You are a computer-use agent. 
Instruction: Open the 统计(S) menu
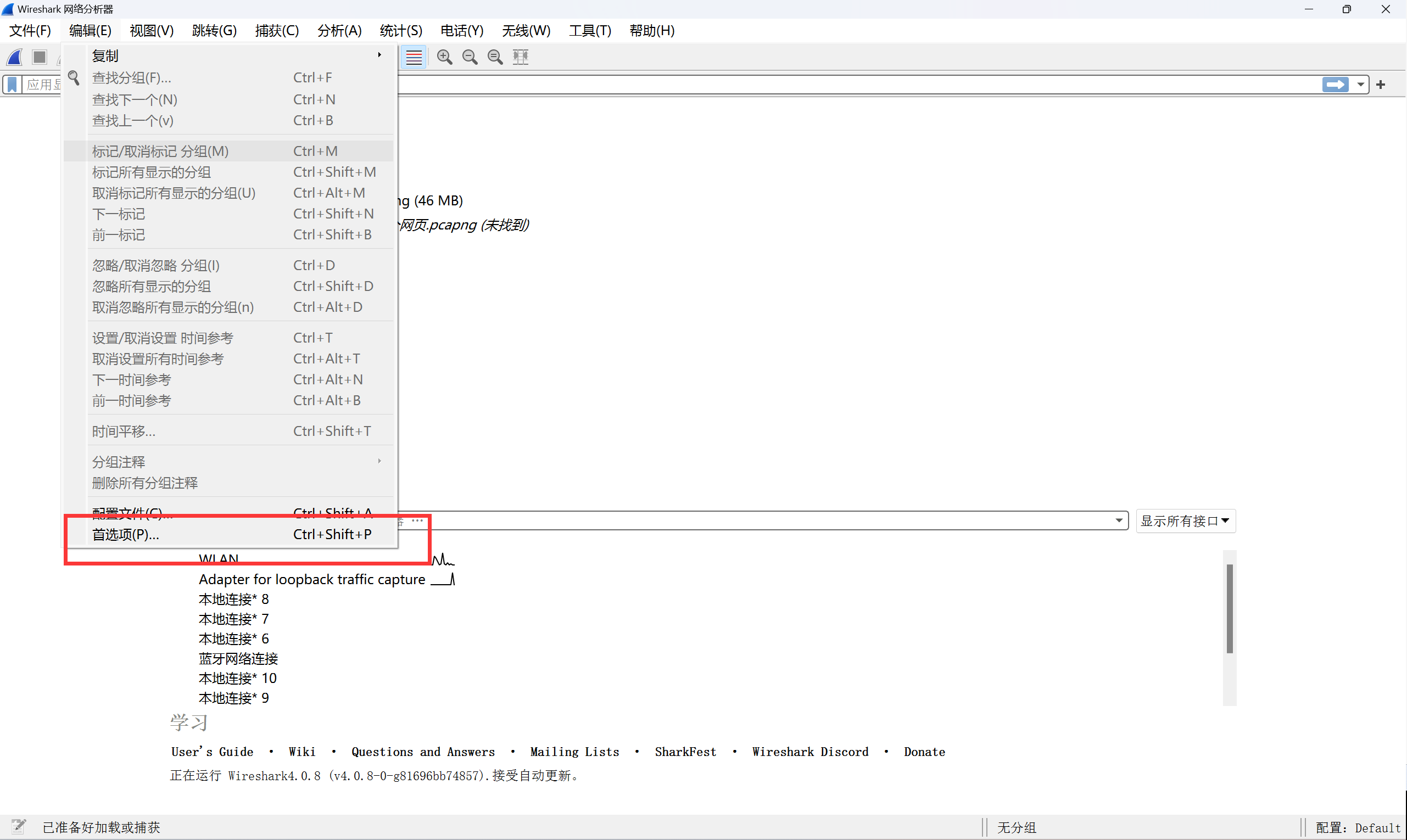pos(401,31)
